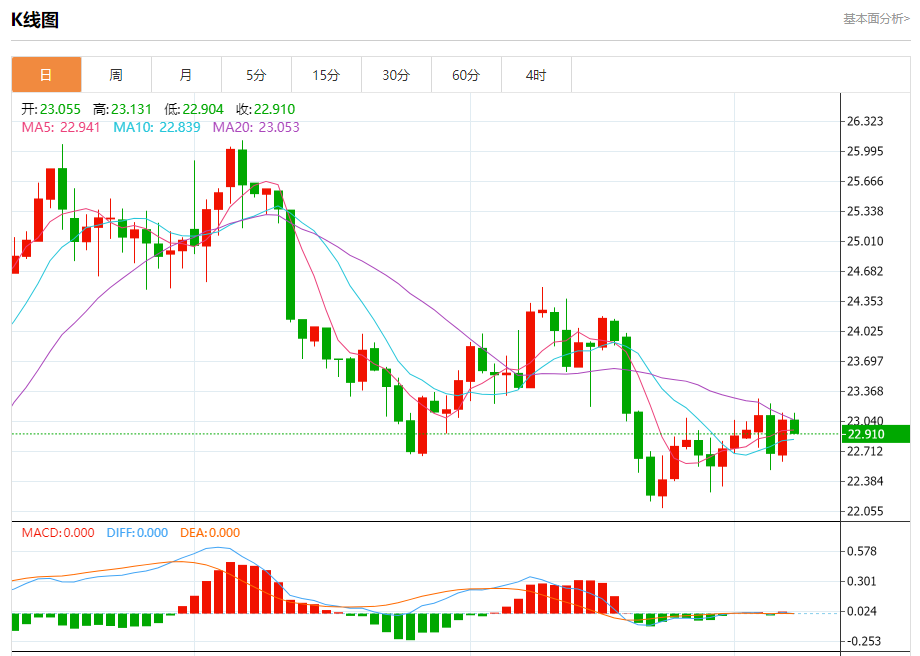Click the 24.682 price axis label
This screenshot has width=920, height=656.
click(865, 271)
